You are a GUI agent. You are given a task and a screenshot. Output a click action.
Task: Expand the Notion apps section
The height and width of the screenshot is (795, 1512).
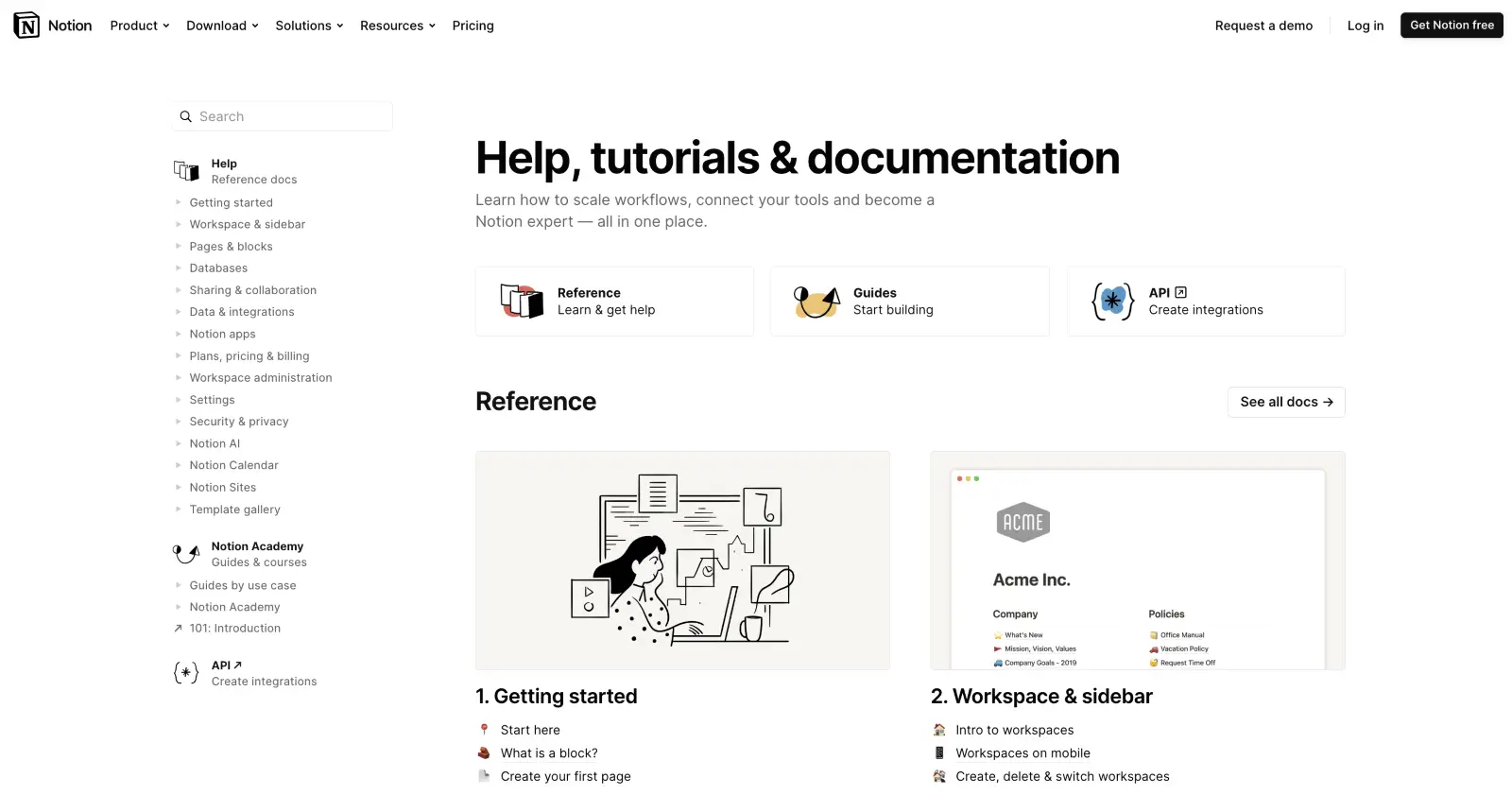tap(178, 334)
